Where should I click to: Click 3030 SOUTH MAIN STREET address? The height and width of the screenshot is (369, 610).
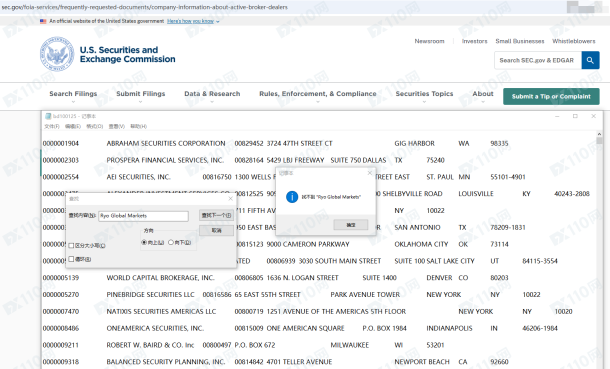[x=340, y=261]
